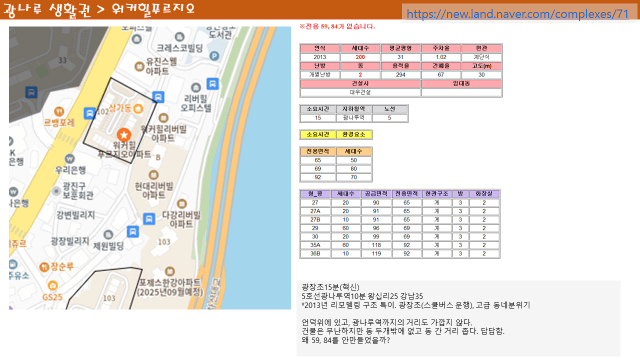Click the dark bus stop icon near 33
Viewport: 640px width, 360px height.
pos(31,92)
